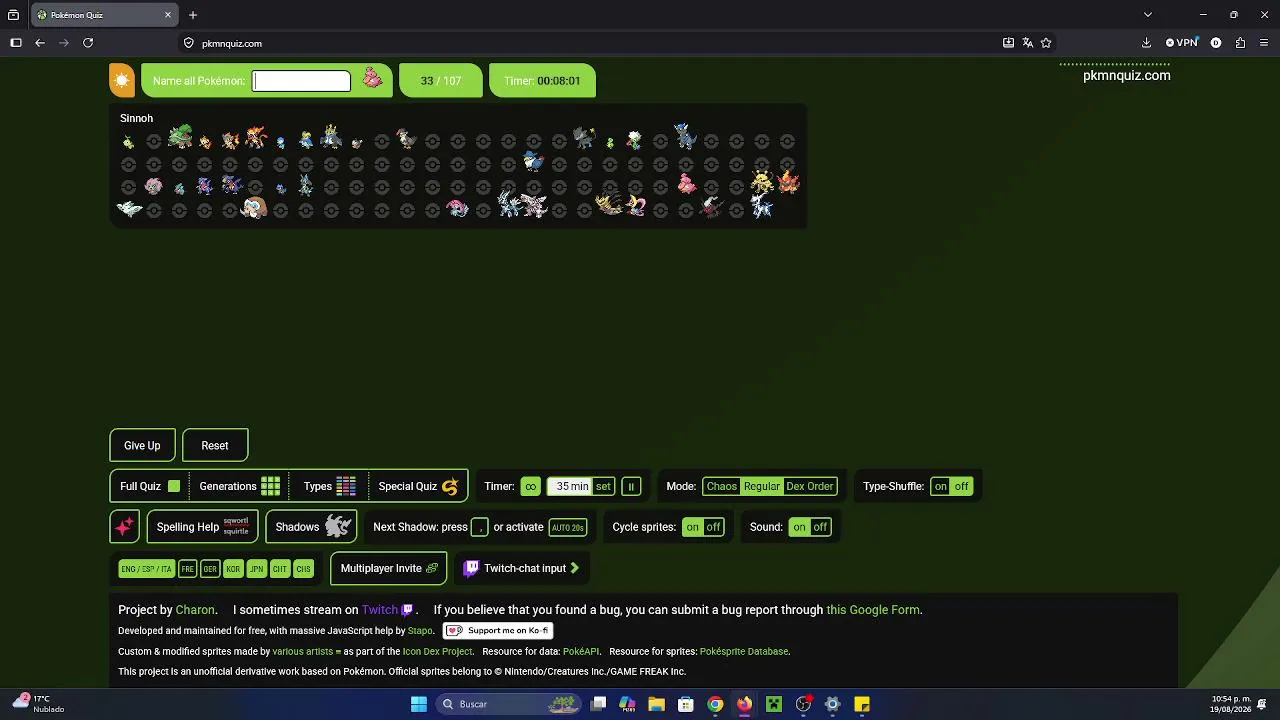1280x720 pixels.
Task: Turn Cycle sprites on
Action: tap(693, 527)
